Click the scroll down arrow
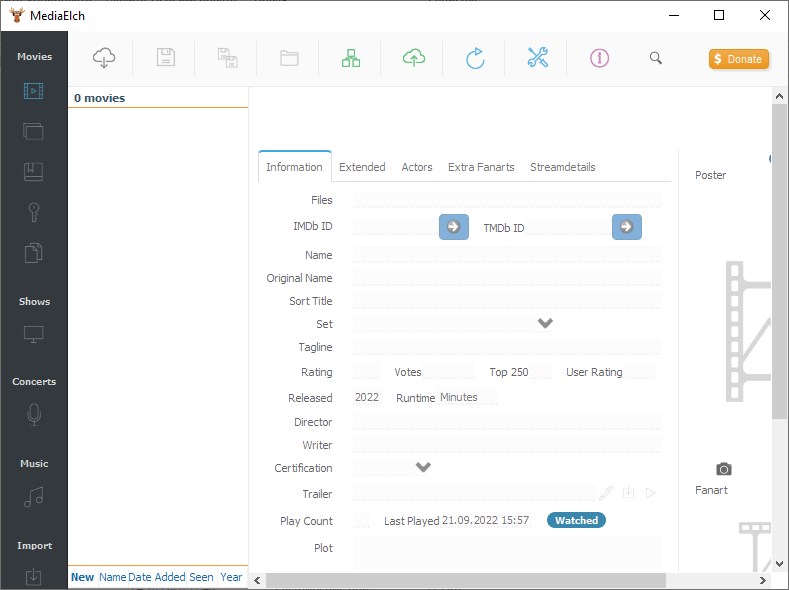Image resolution: width=789 pixels, height=590 pixels. [x=779, y=564]
